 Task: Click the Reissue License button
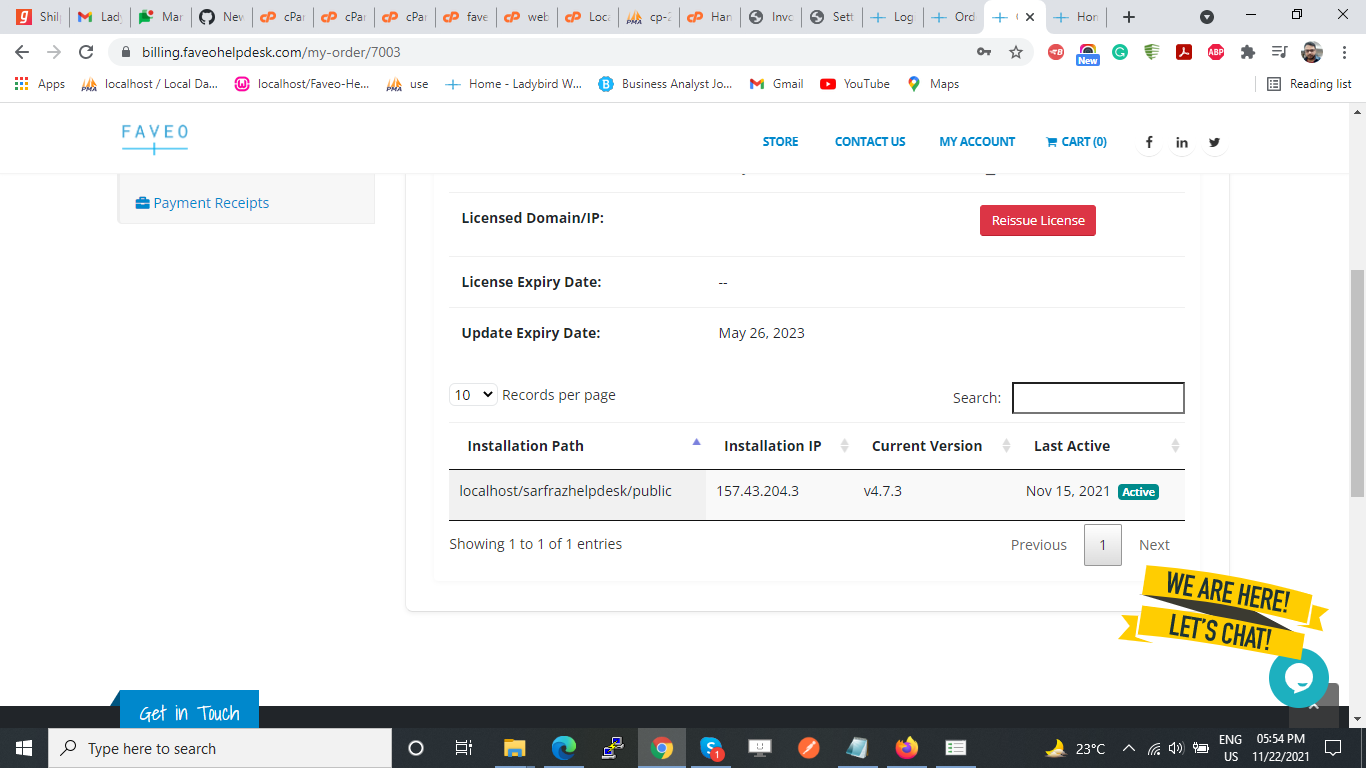click(1038, 220)
